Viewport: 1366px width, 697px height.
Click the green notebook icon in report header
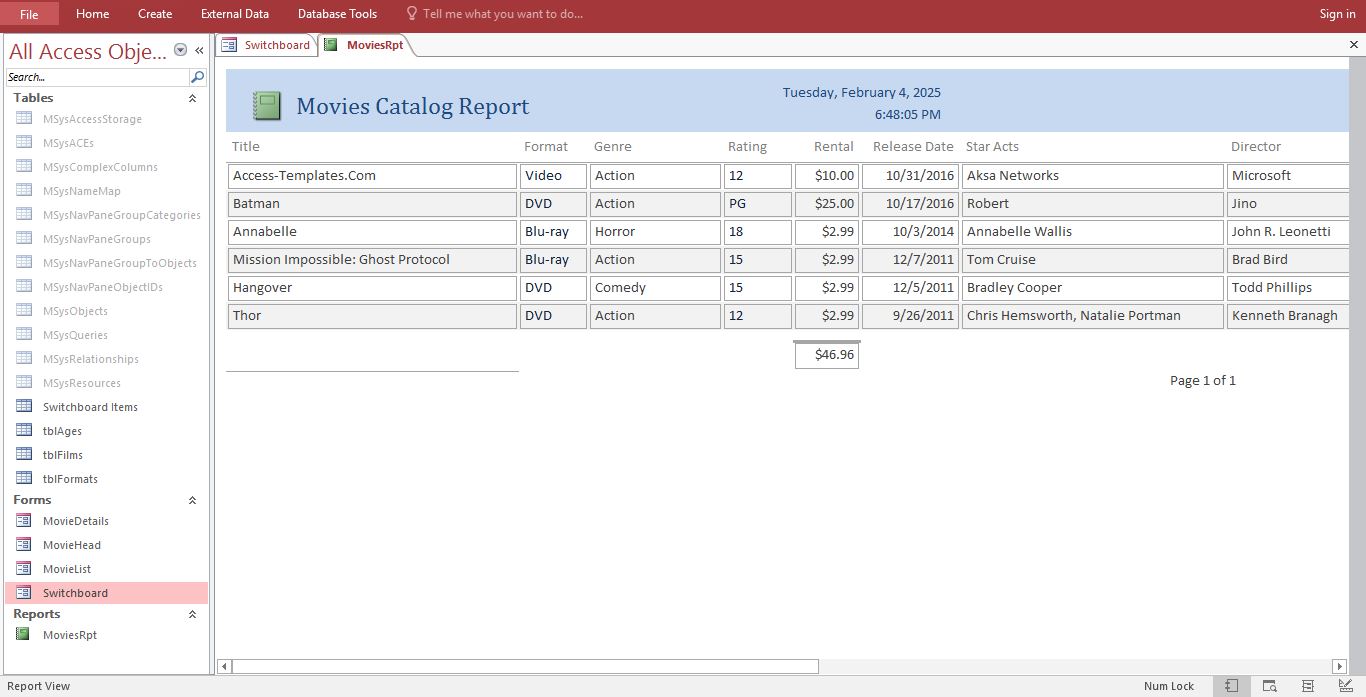(267, 106)
